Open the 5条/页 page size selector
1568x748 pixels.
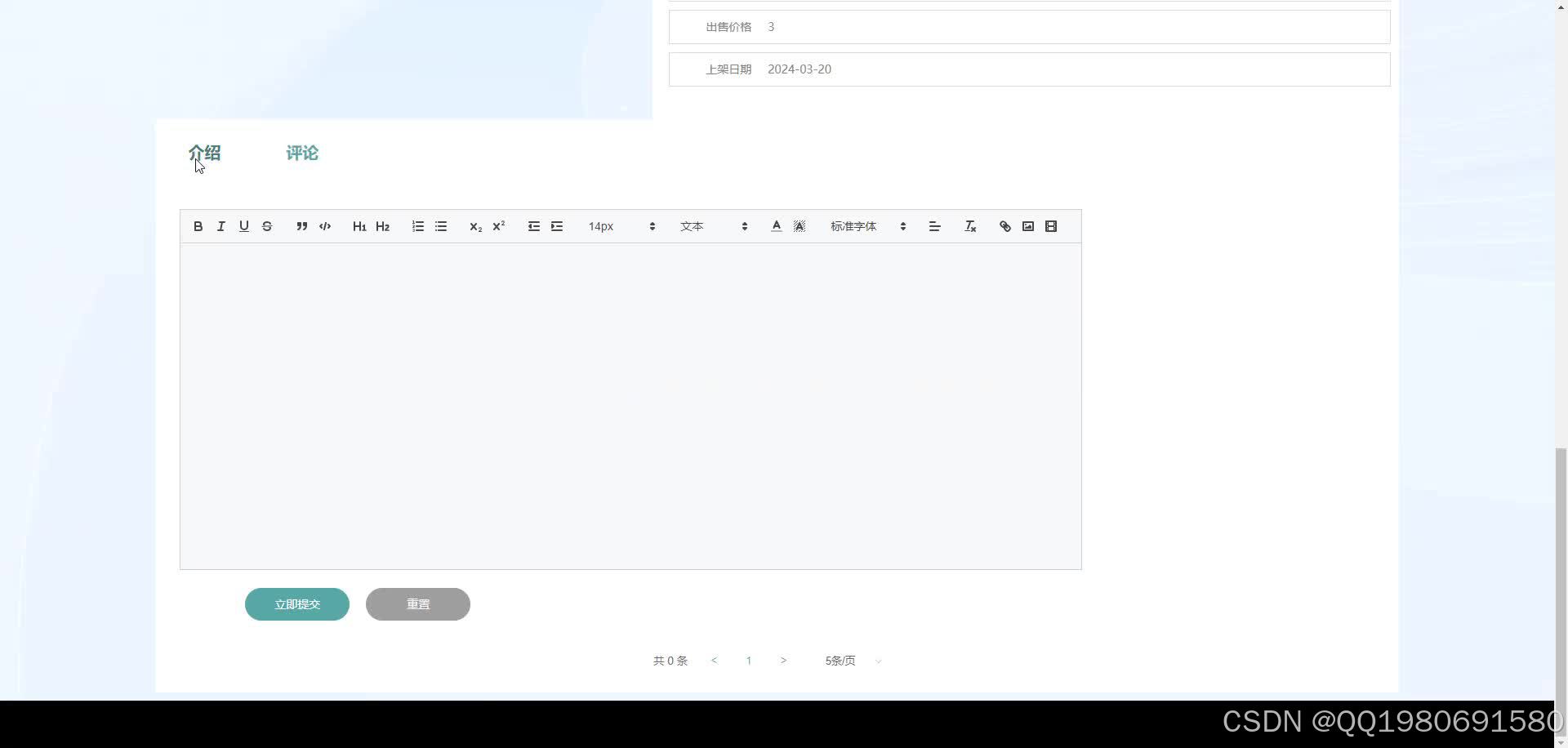point(849,661)
